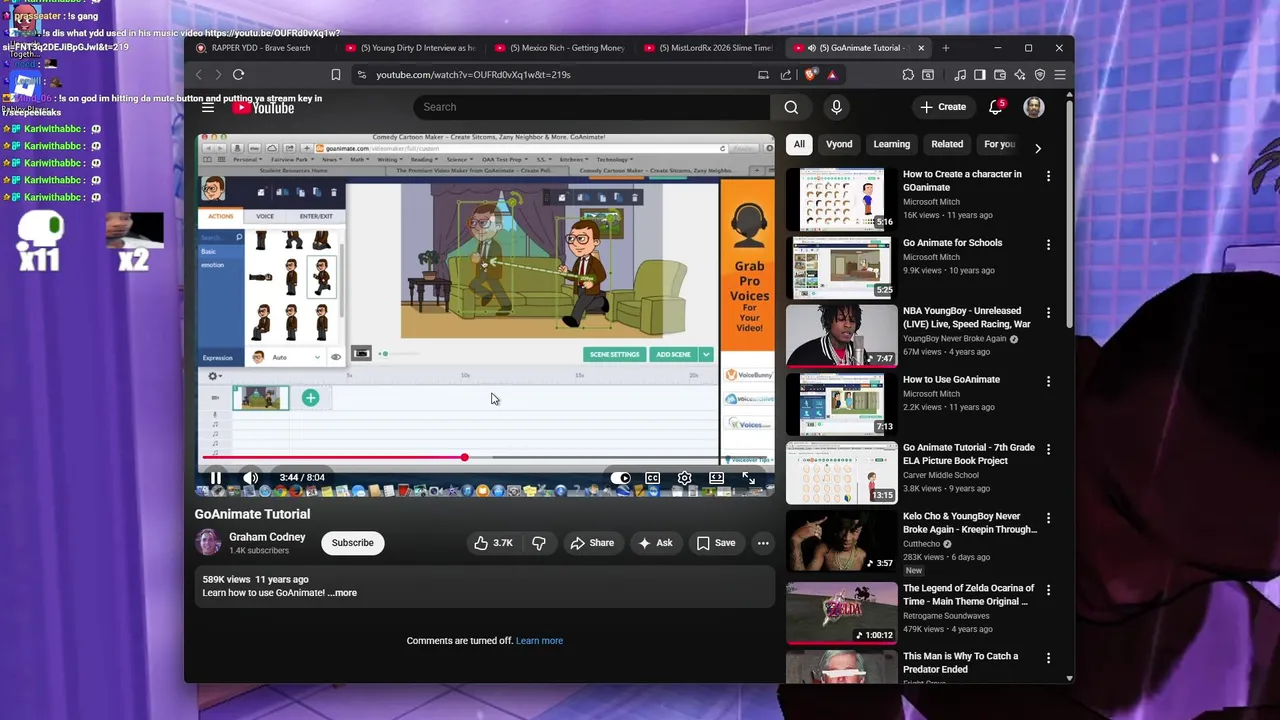The width and height of the screenshot is (1280, 720).
Task: Open the Brave Leo AI sparkle icon
Action: point(1020,75)
